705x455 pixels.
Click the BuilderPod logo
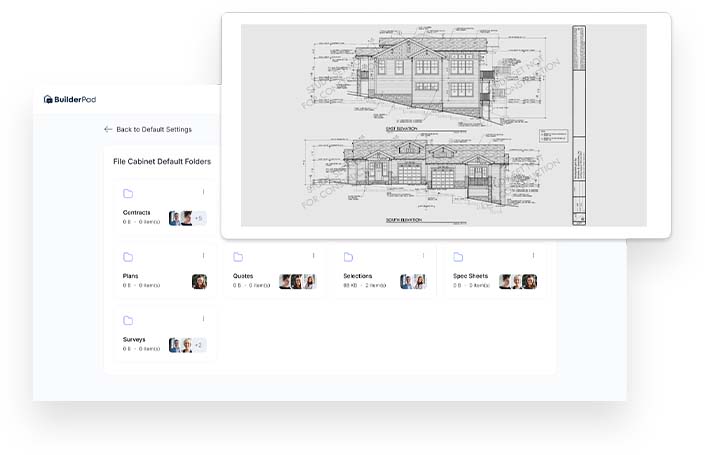(70, 99)
